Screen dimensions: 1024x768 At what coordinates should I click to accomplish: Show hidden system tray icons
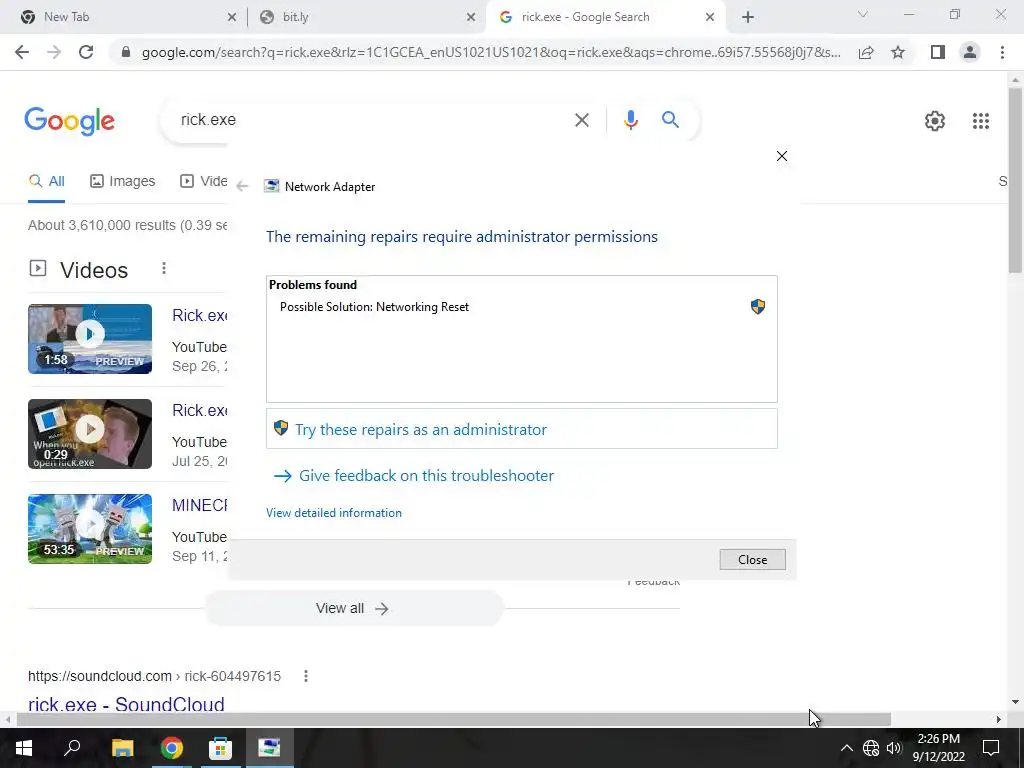pyautogui.click(x=846, y=748)
